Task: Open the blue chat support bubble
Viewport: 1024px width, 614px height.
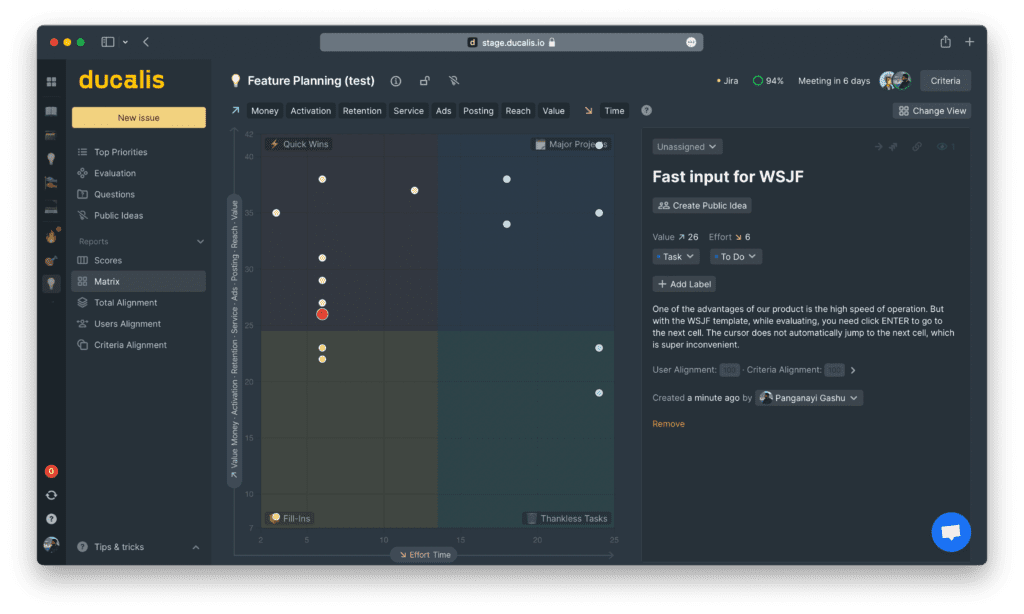Action: click(951, 532)
